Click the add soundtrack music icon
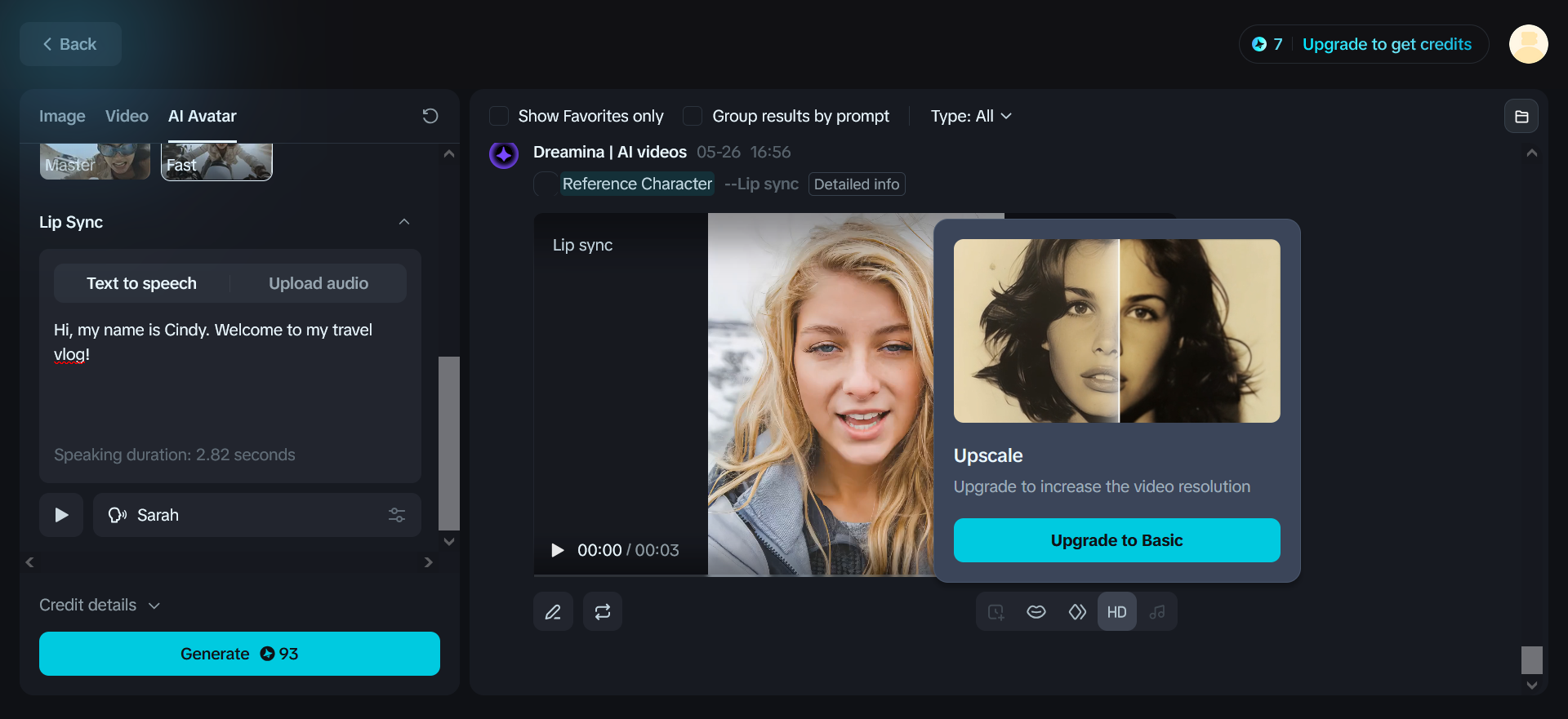 1157,612
